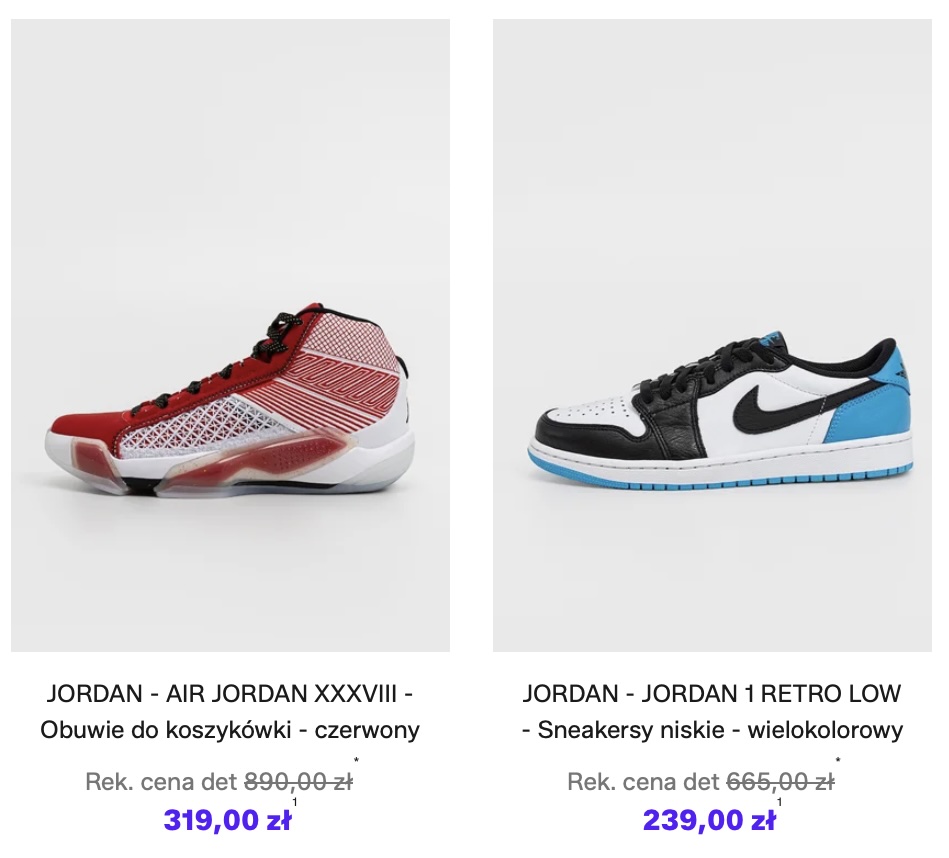Viewport: 949px width, 858px height.
Task: Click the asterisk footnote beside 665,00 zł
Action: (838, 759)
